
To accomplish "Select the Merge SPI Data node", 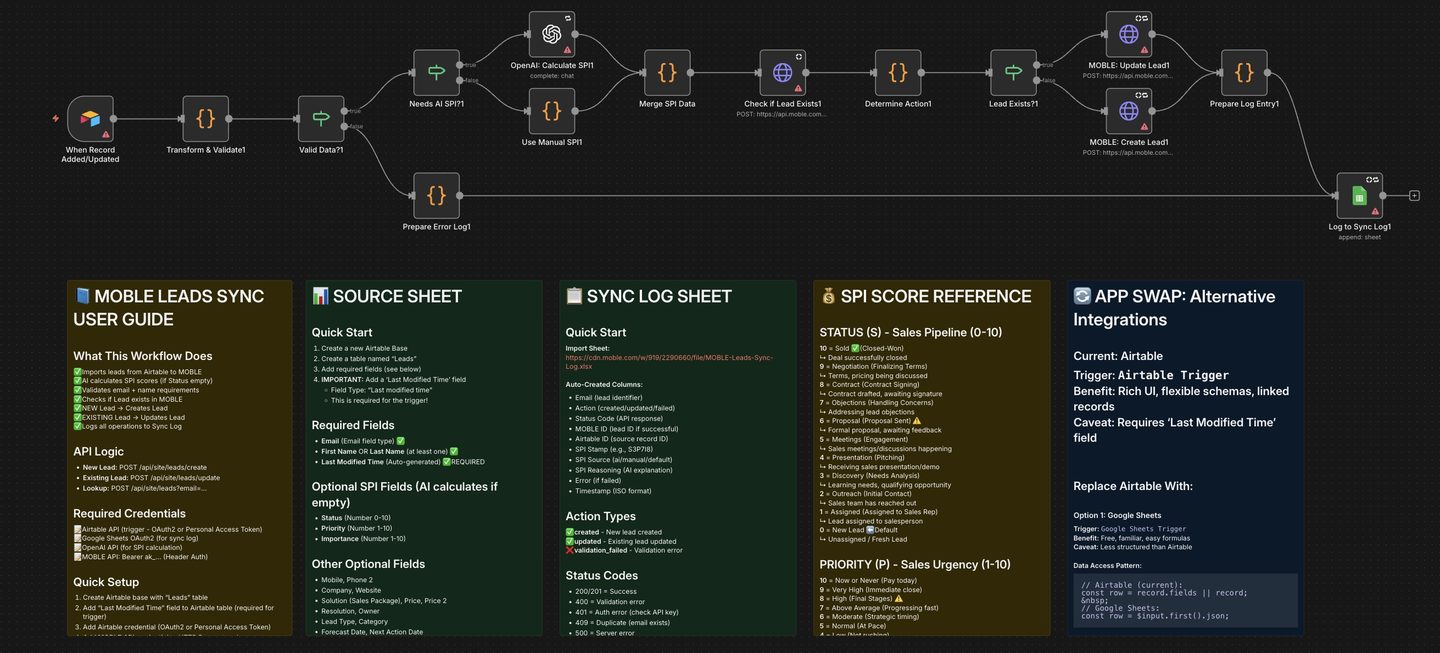I will pyautogui.click(x=667, y=73).
